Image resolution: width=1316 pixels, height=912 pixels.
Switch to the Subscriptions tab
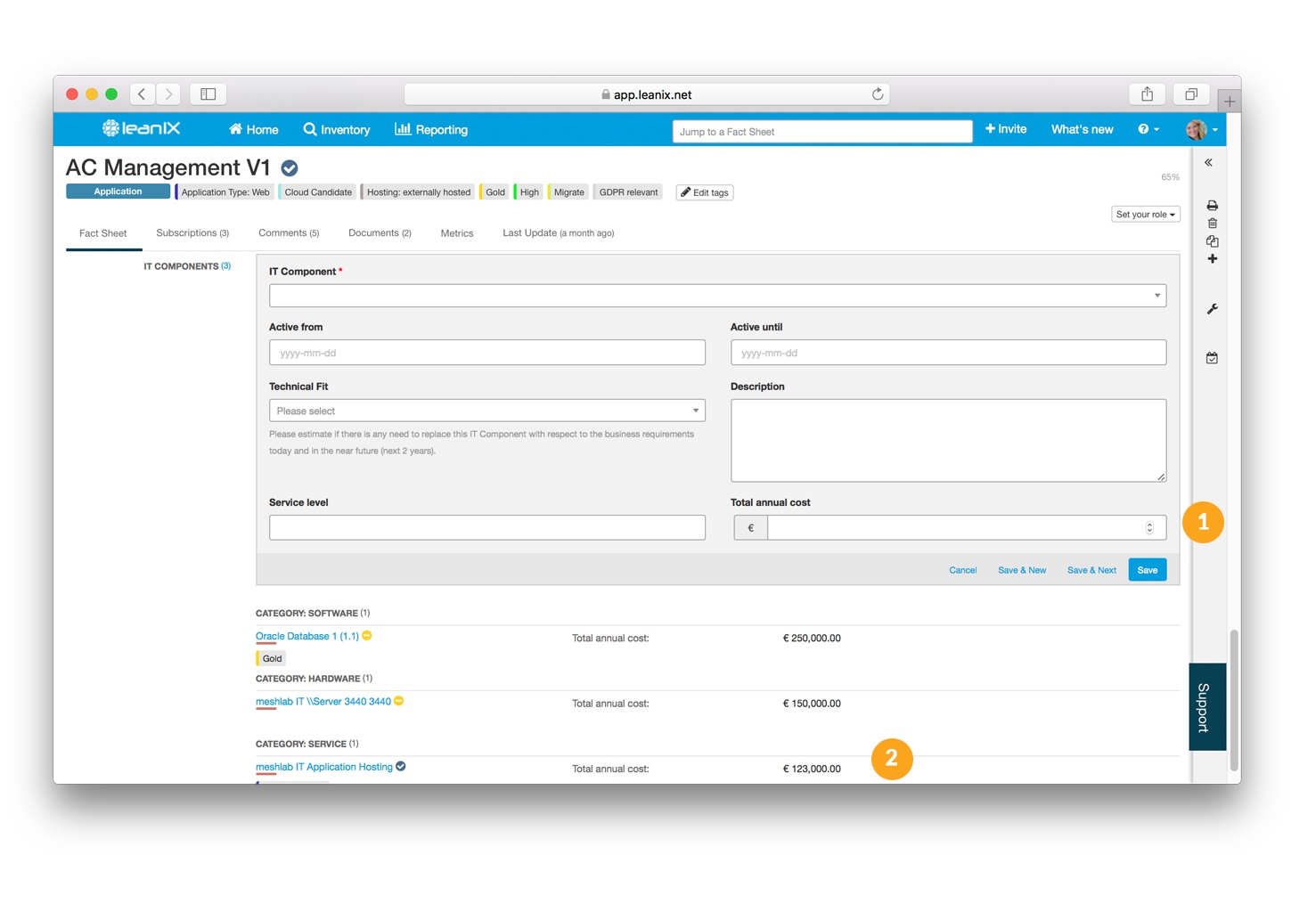point(192,233)
